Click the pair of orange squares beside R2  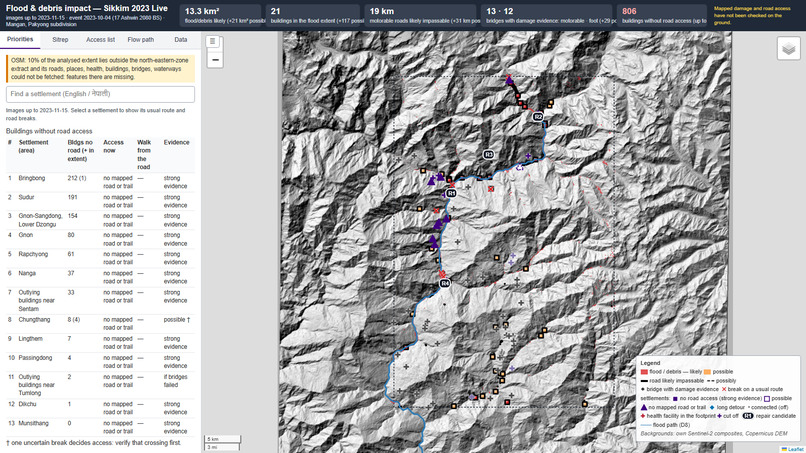550,104
